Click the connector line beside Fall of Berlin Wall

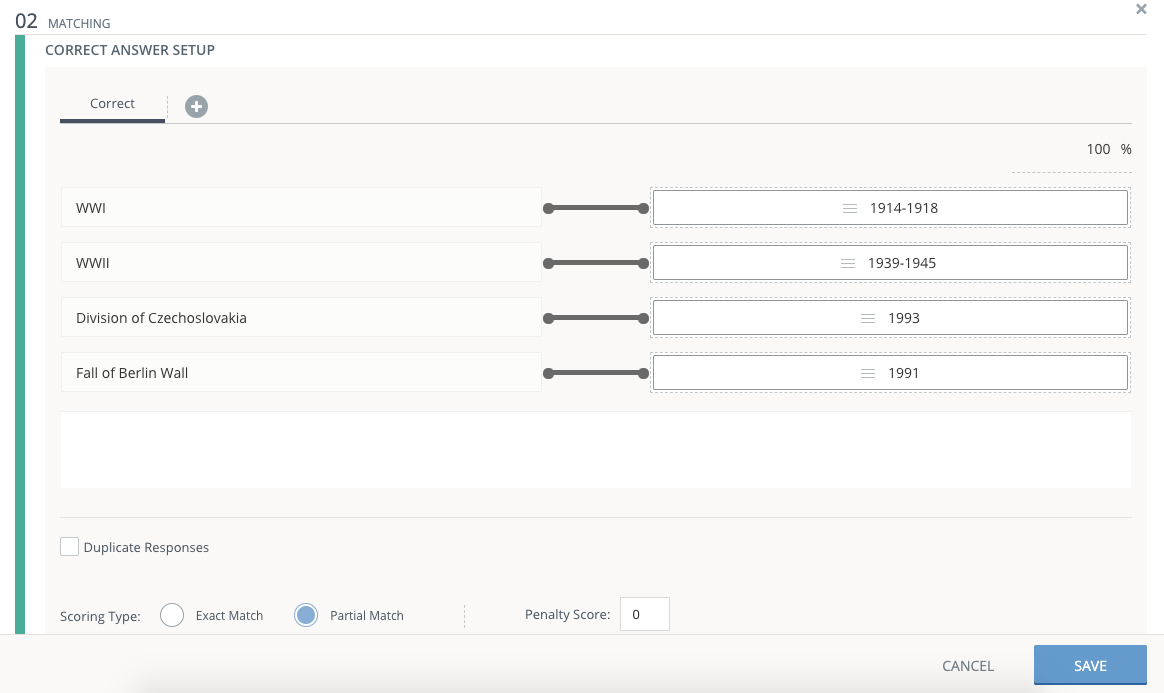pyautogui.click(x=596, y=373)
